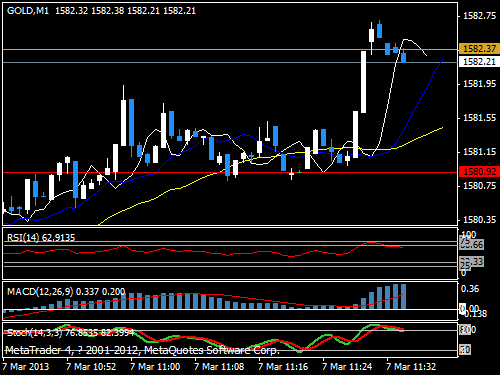Click the 7 Mar 11:32 time label

tap(411, 367)
